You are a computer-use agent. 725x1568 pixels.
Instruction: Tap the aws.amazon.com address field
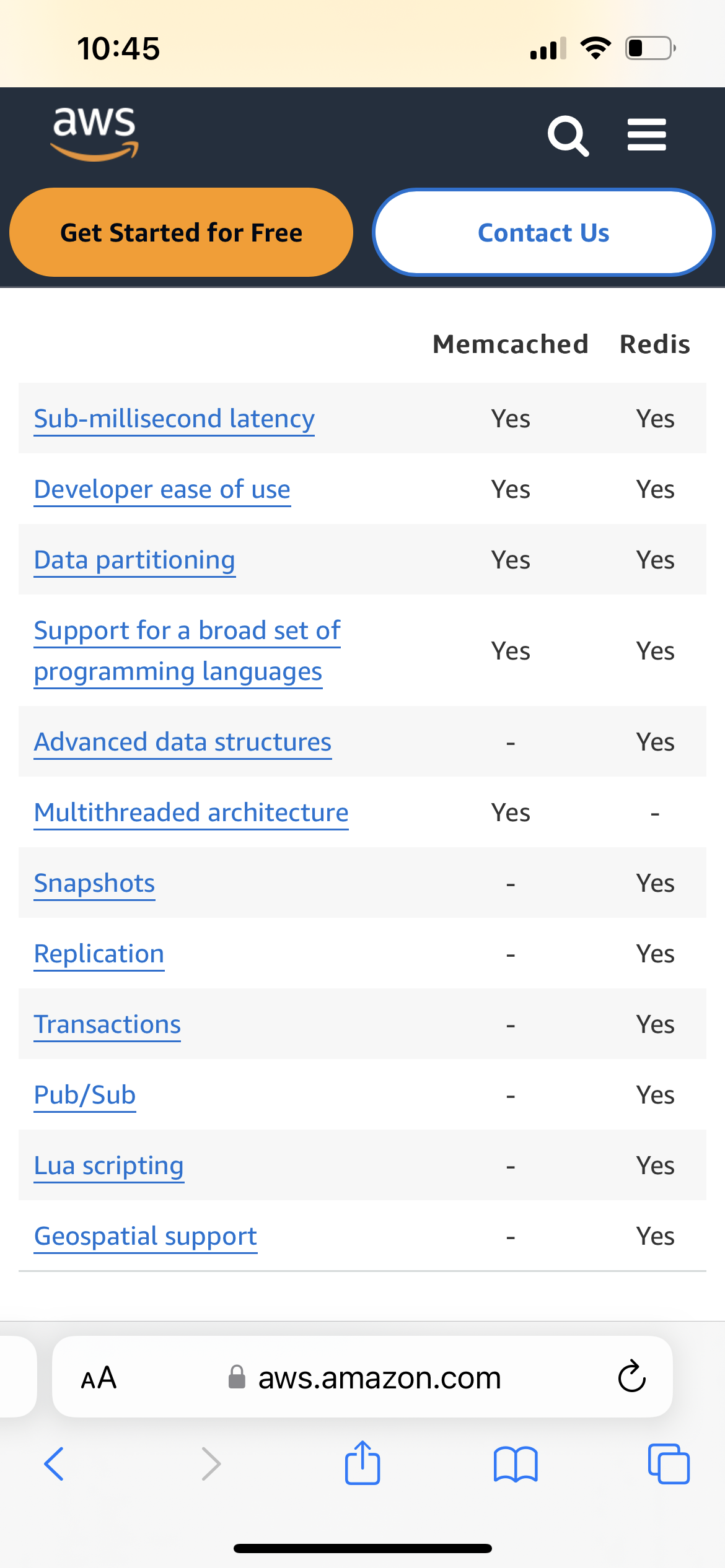(378, 1379)
